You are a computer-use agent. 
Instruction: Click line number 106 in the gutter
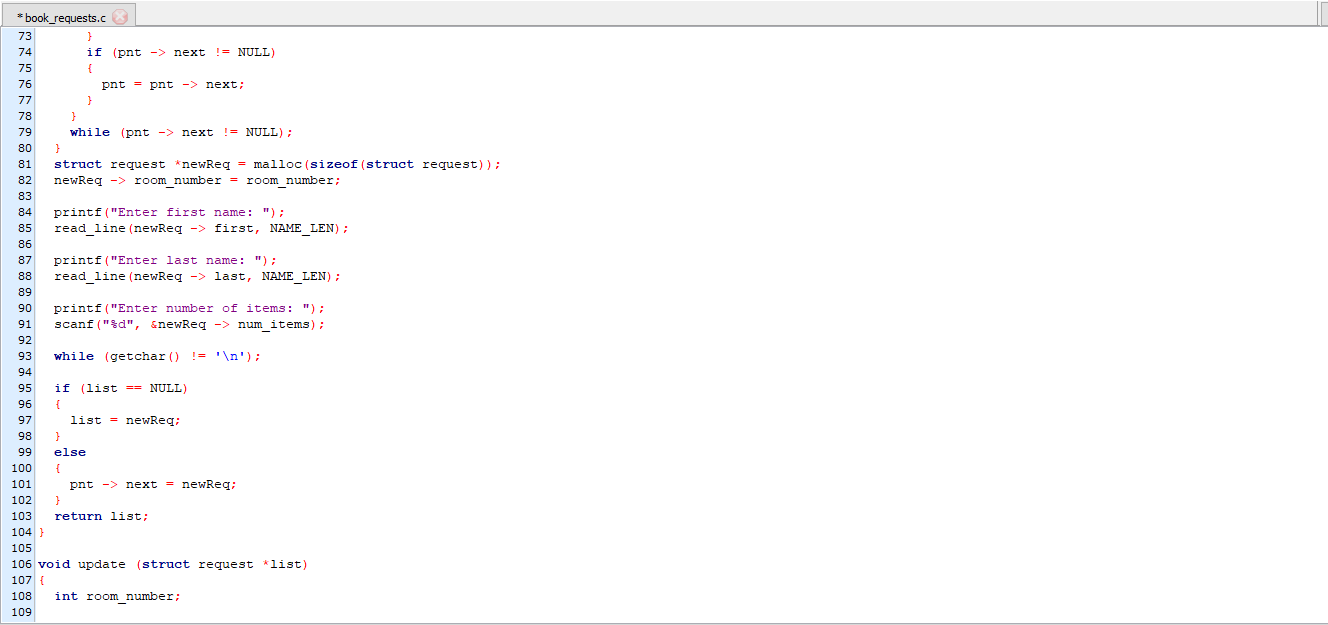[20, 564]
